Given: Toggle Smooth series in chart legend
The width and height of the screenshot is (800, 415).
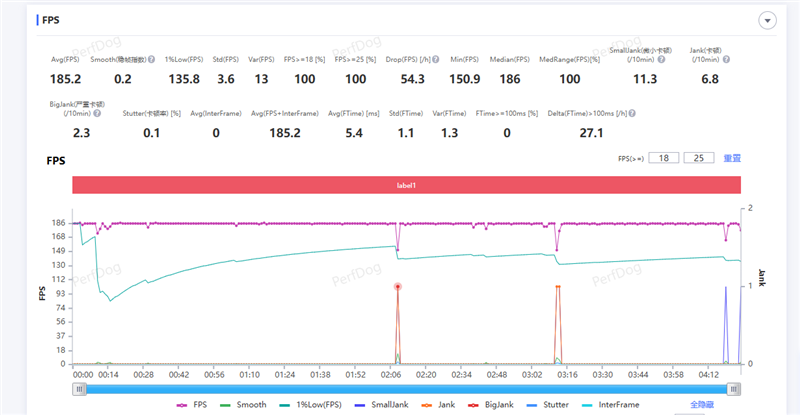Looking at the screenshot, I should (242, 405).
